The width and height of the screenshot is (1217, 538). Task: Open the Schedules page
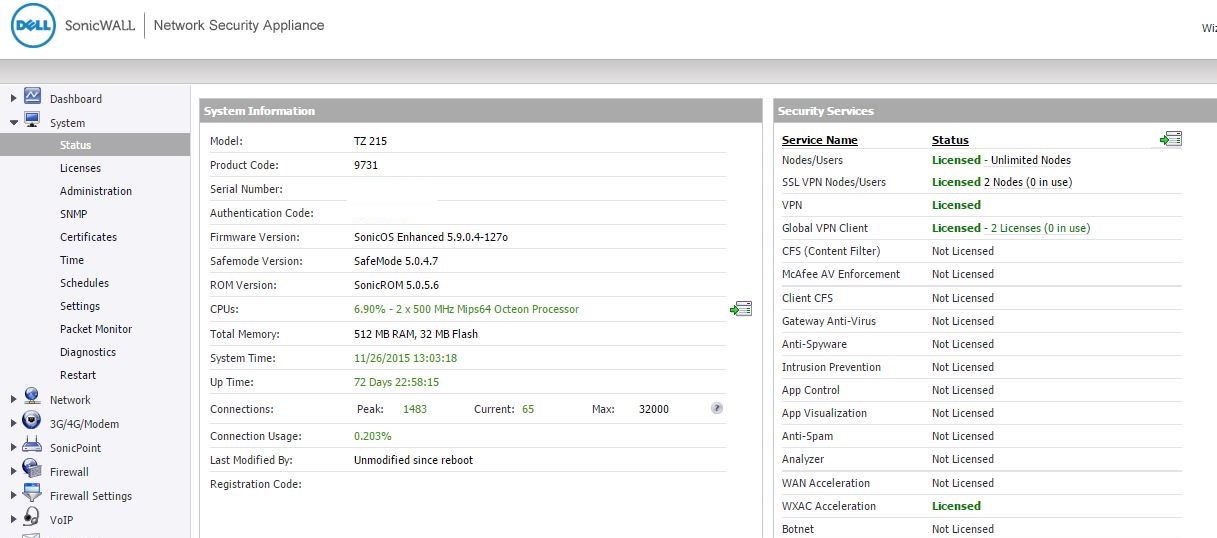pos(84,283)
